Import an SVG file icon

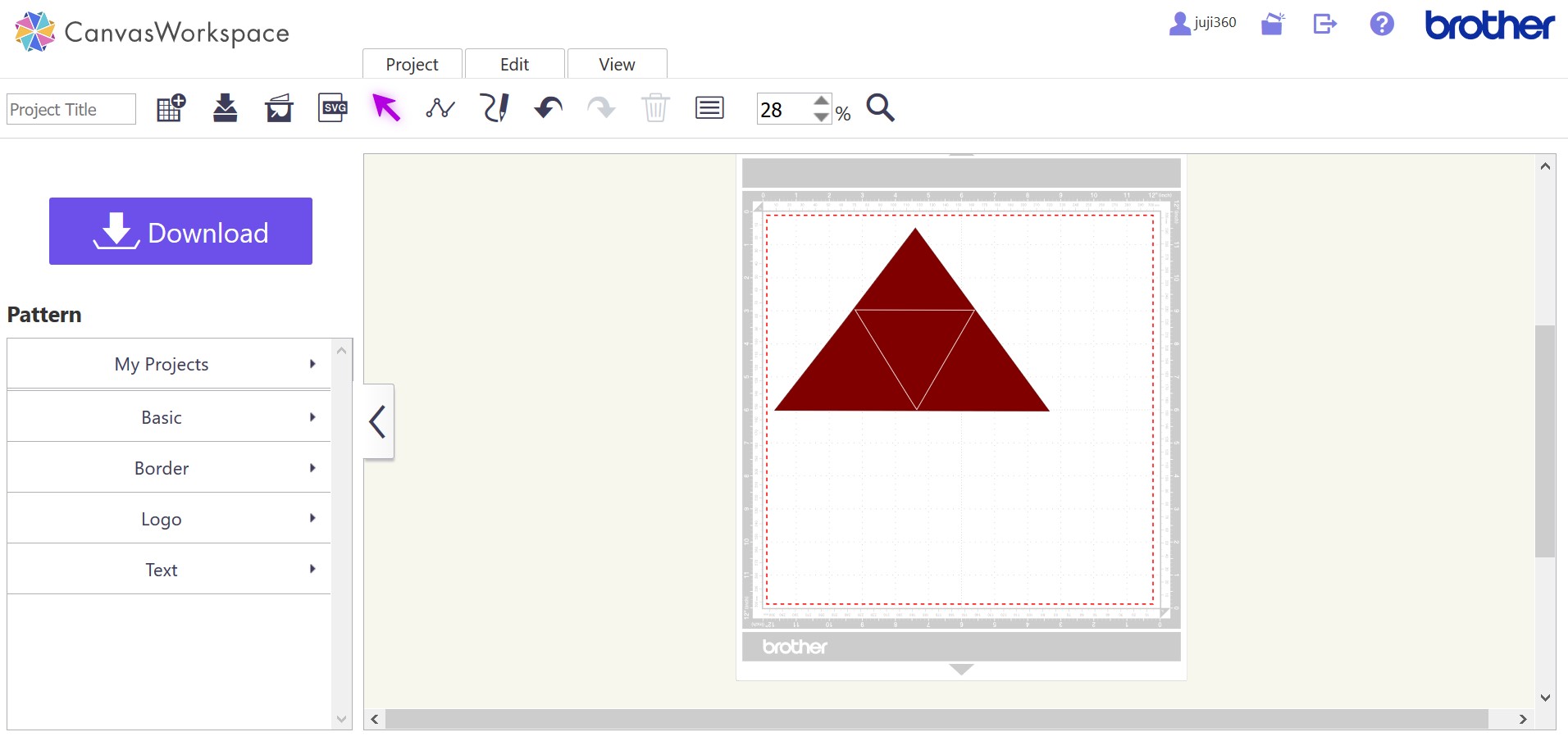tap(333, 107)
